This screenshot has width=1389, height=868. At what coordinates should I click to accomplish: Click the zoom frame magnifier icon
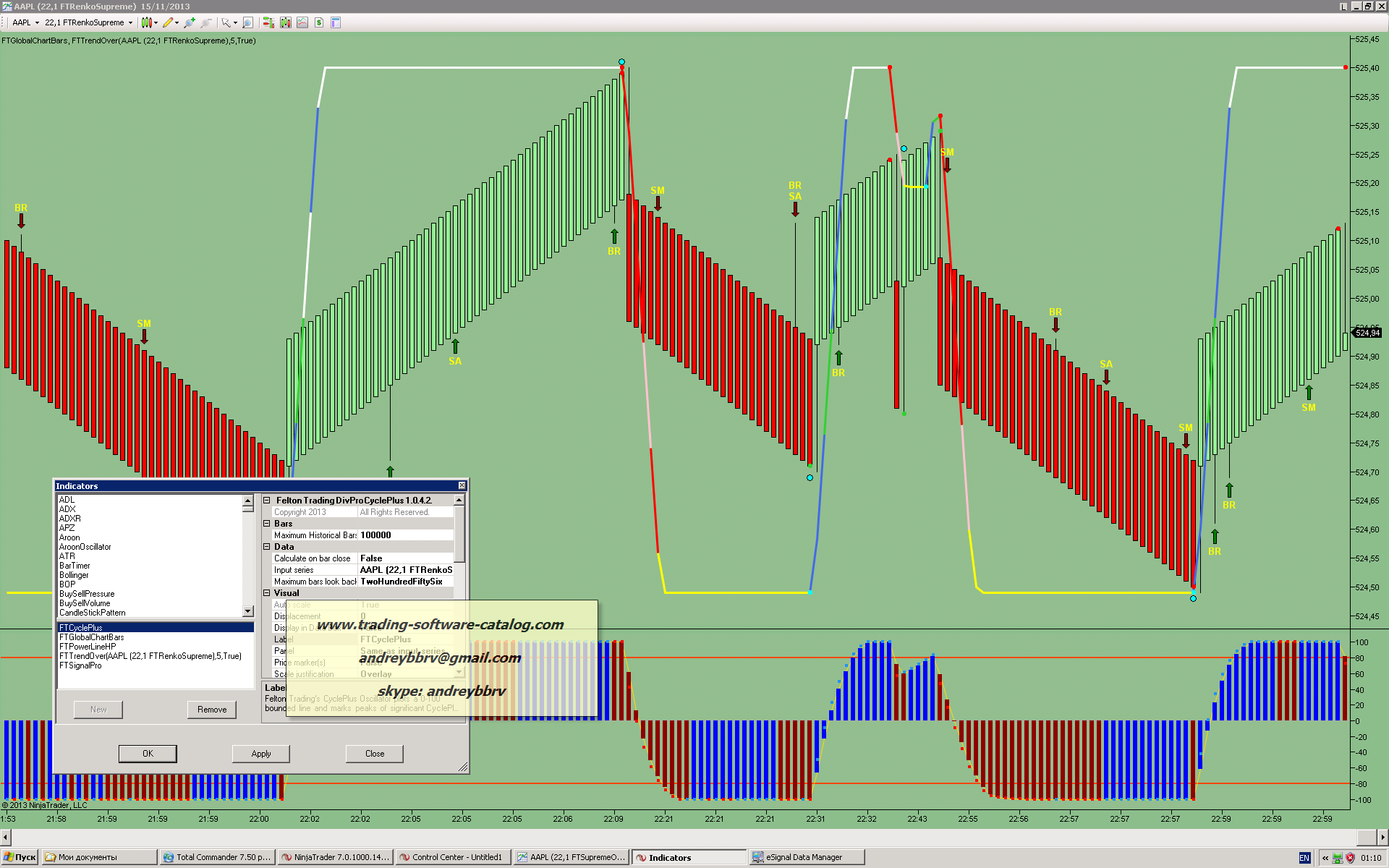247,22
